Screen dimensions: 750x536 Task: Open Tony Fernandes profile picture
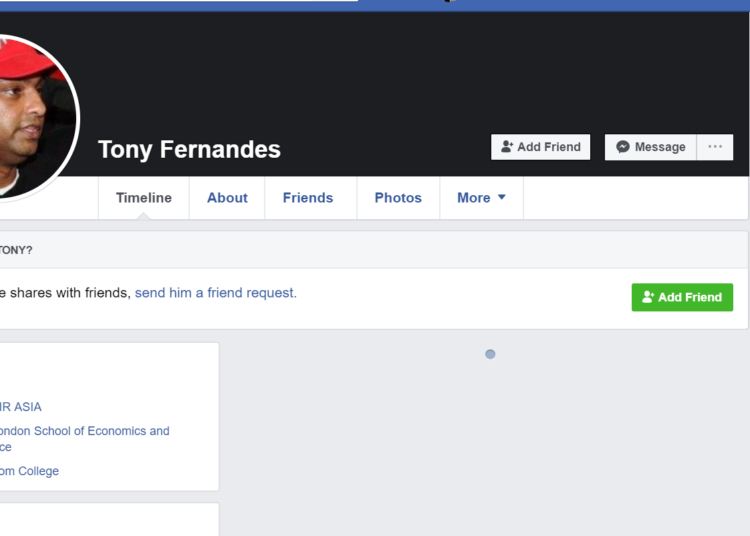coord(34,117)
